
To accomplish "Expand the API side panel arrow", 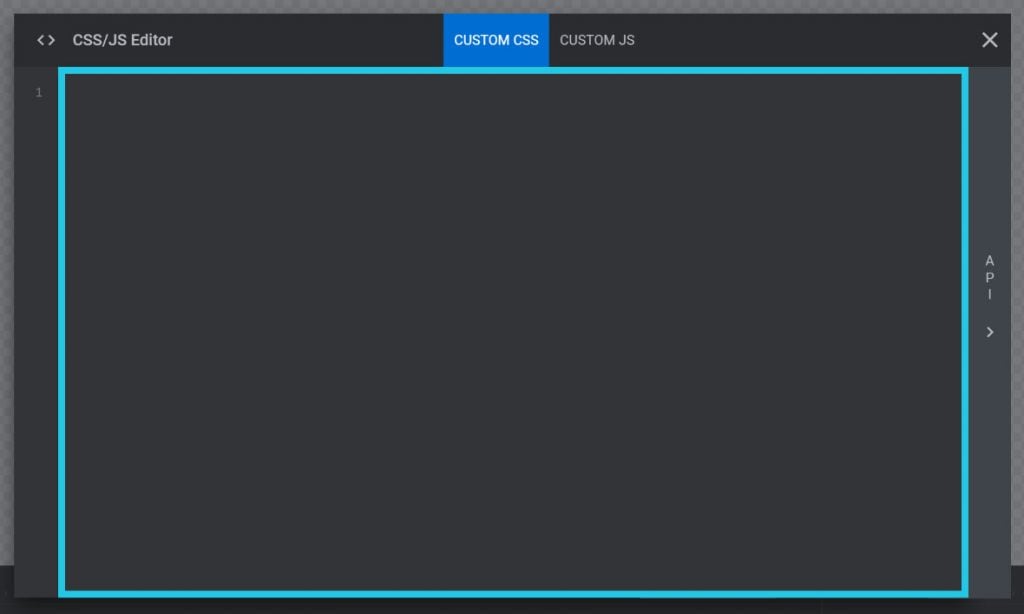I will [x=989, y=332].
